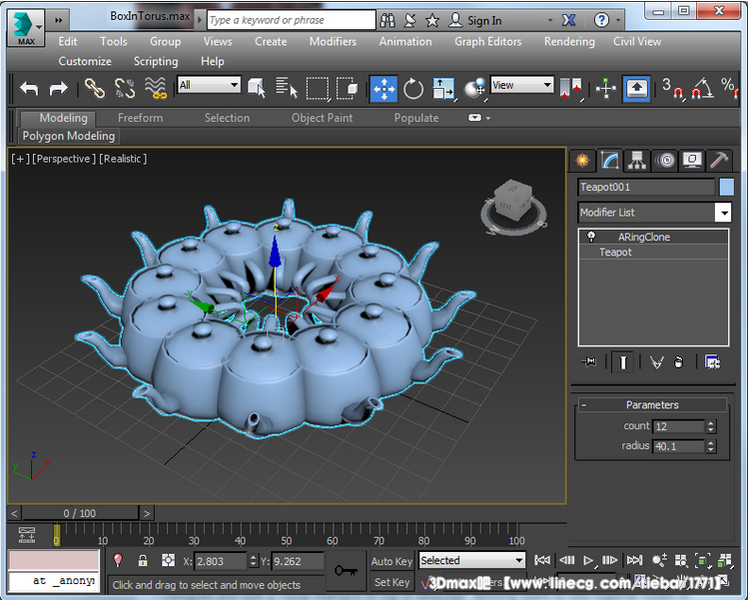750x600 pixels.
Task: Open the Scripting menu
Action: 156,61
